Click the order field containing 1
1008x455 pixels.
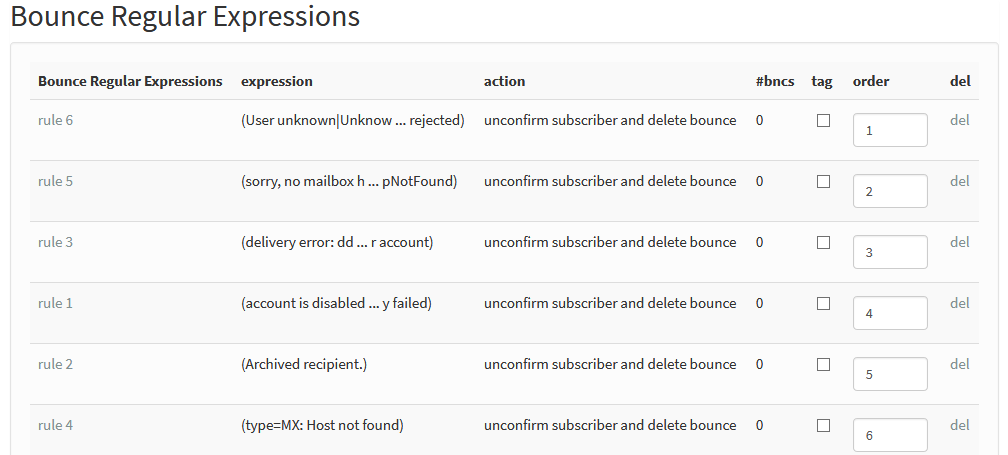[x=890, y=130]
